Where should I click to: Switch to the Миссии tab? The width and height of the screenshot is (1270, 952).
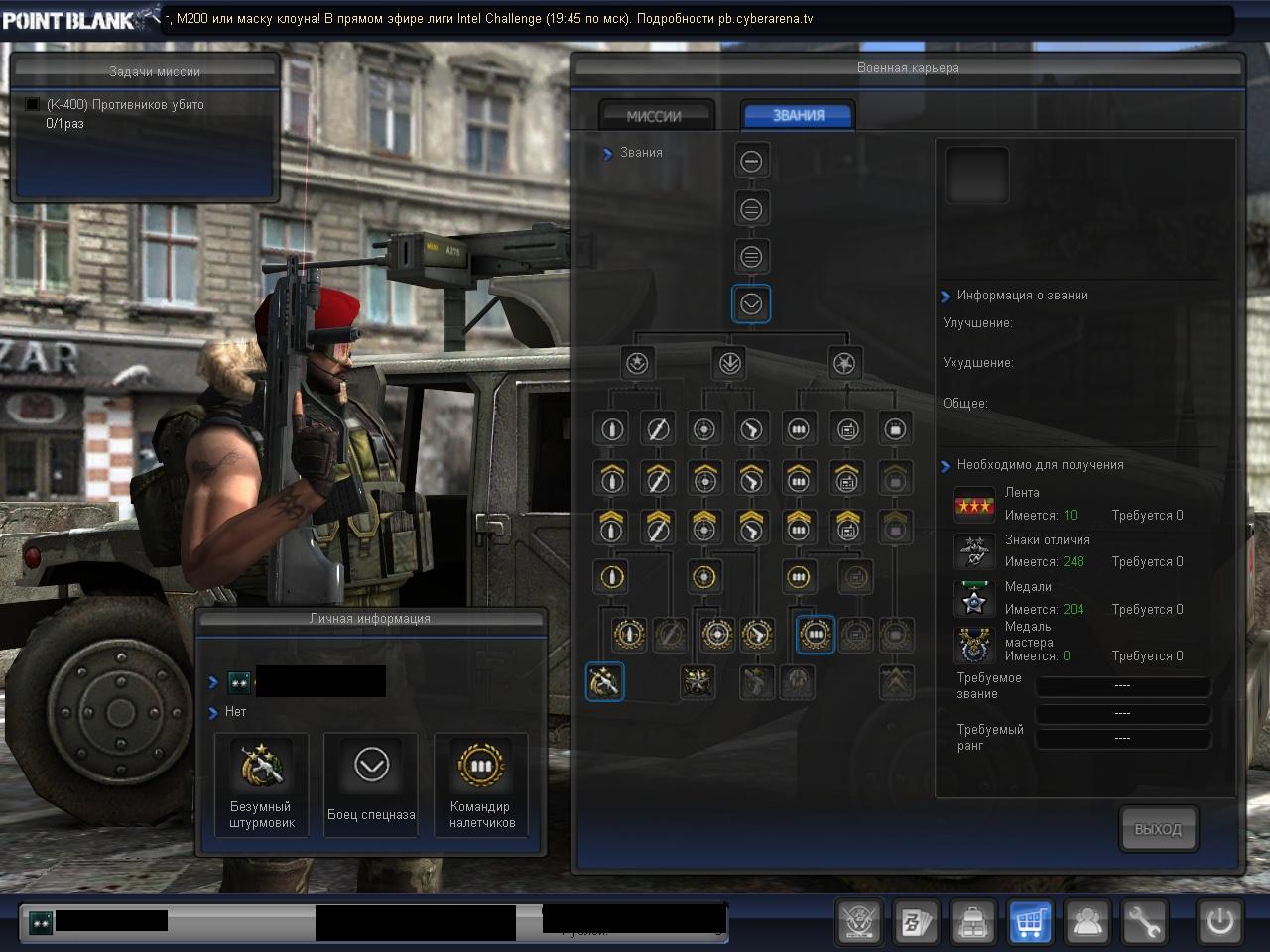pos(655,116)
